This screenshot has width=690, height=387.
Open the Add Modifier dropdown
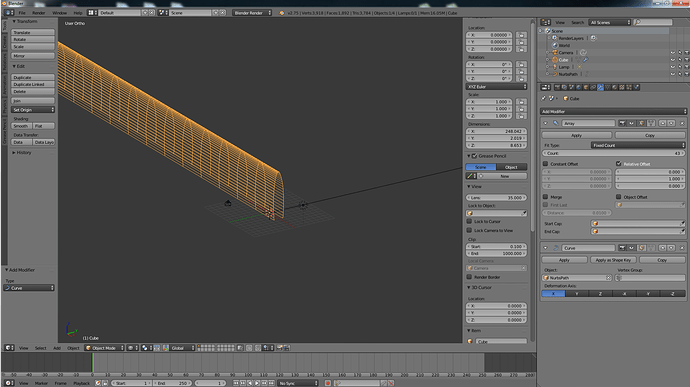(613, 111)
